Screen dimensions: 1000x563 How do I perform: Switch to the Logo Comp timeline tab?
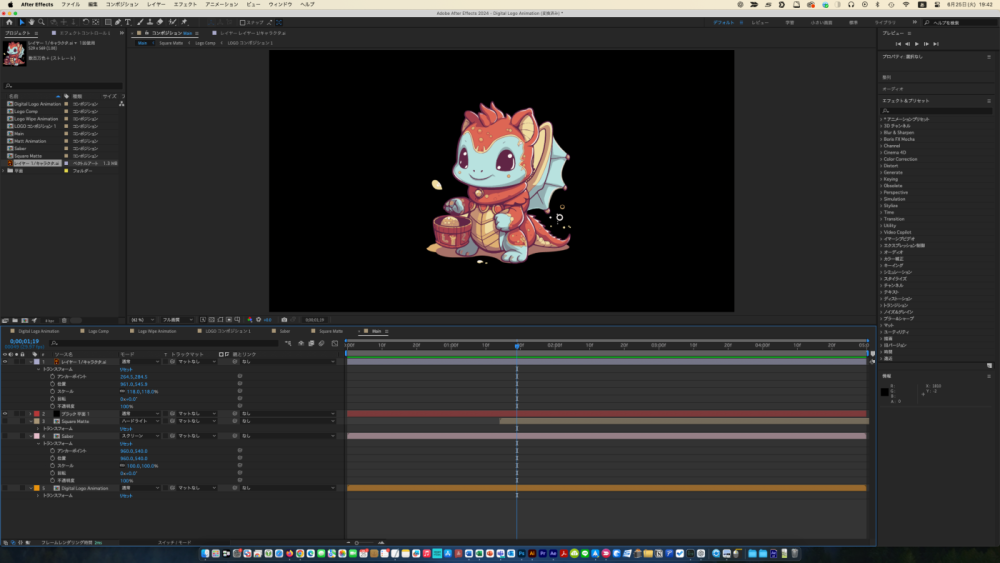(x=98, y=330)
